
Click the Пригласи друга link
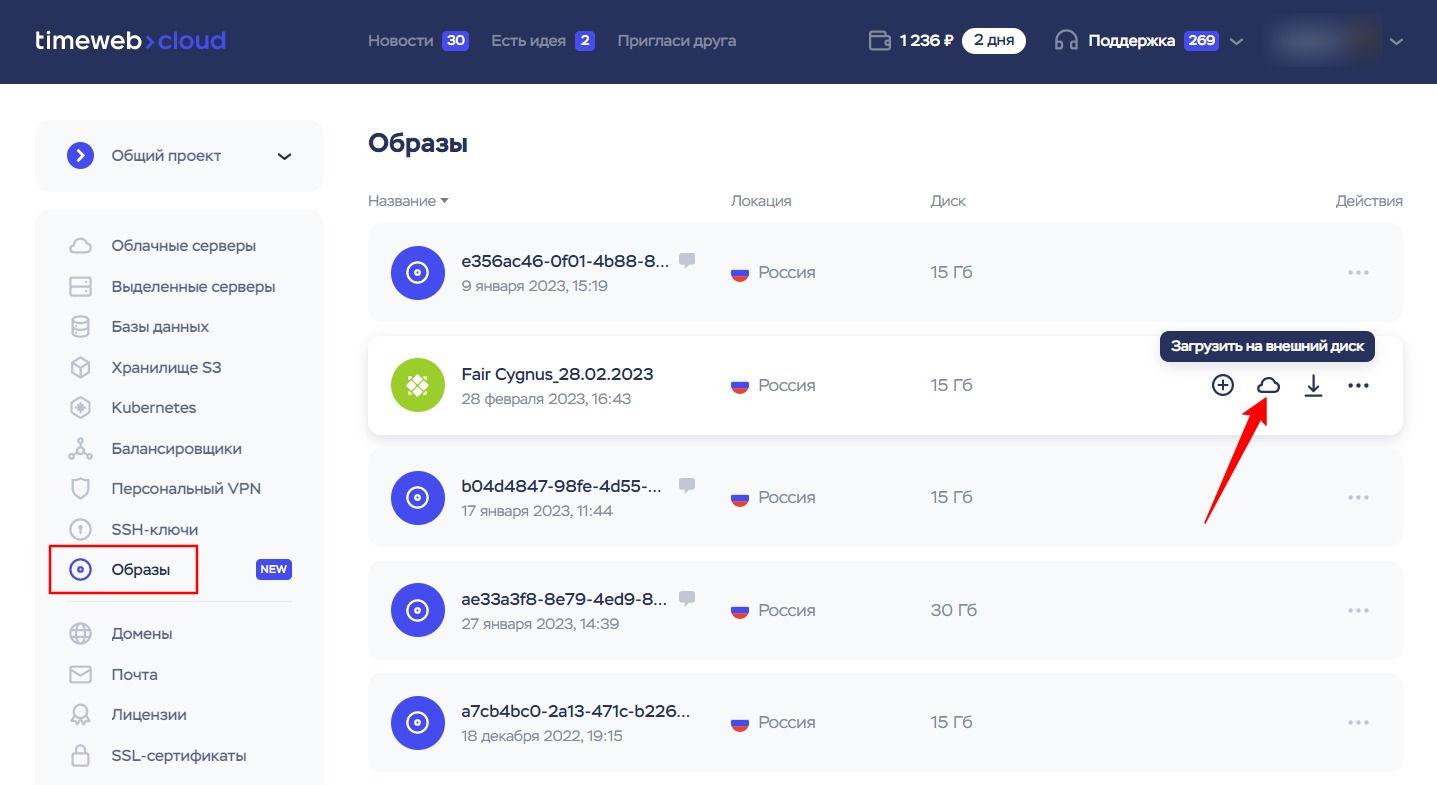[676, 41]
